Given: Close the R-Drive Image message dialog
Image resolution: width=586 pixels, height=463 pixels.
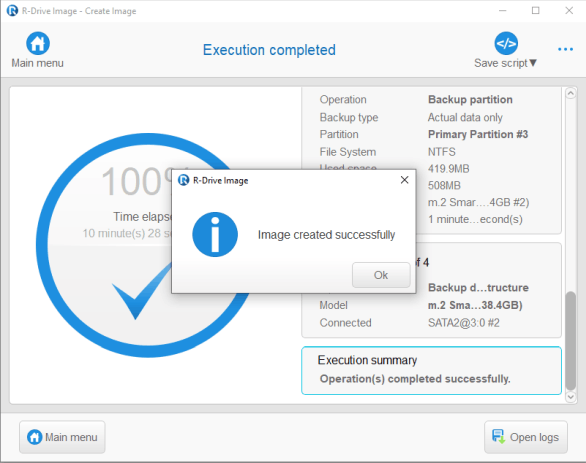Looking at the screenshot, I should pos(404,180).
